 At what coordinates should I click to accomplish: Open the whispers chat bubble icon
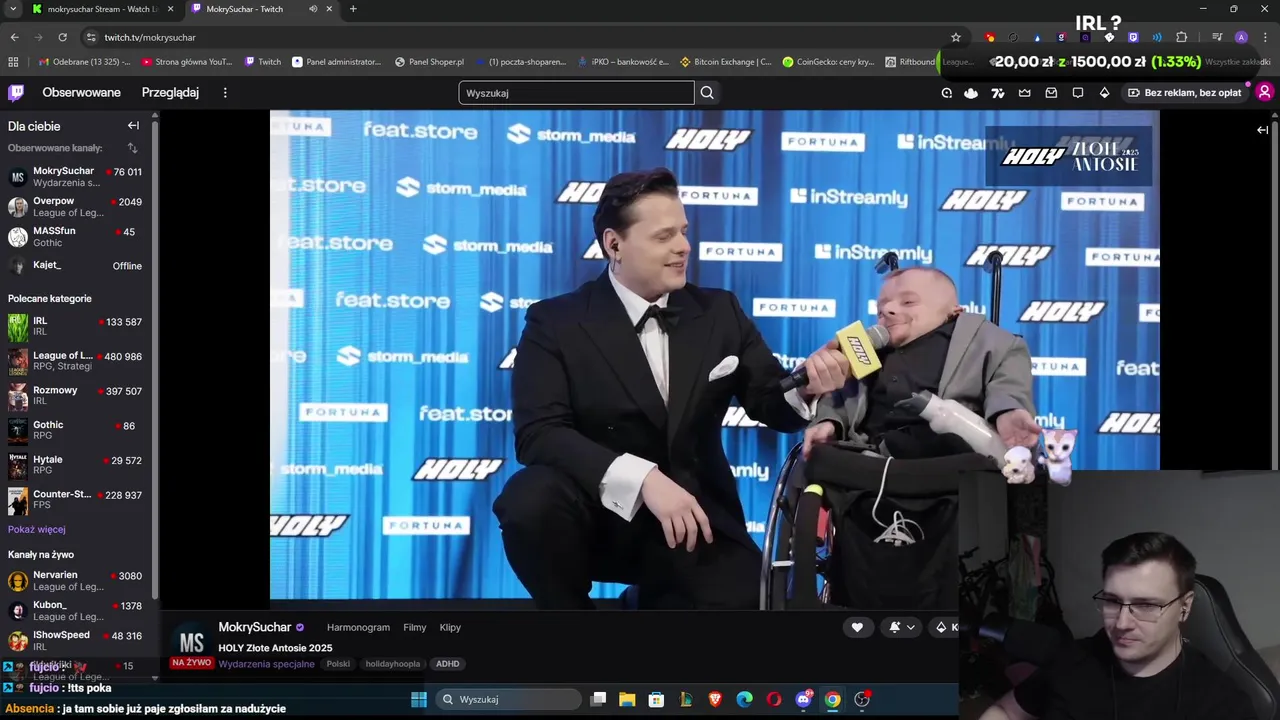(x=1078, y=93)
